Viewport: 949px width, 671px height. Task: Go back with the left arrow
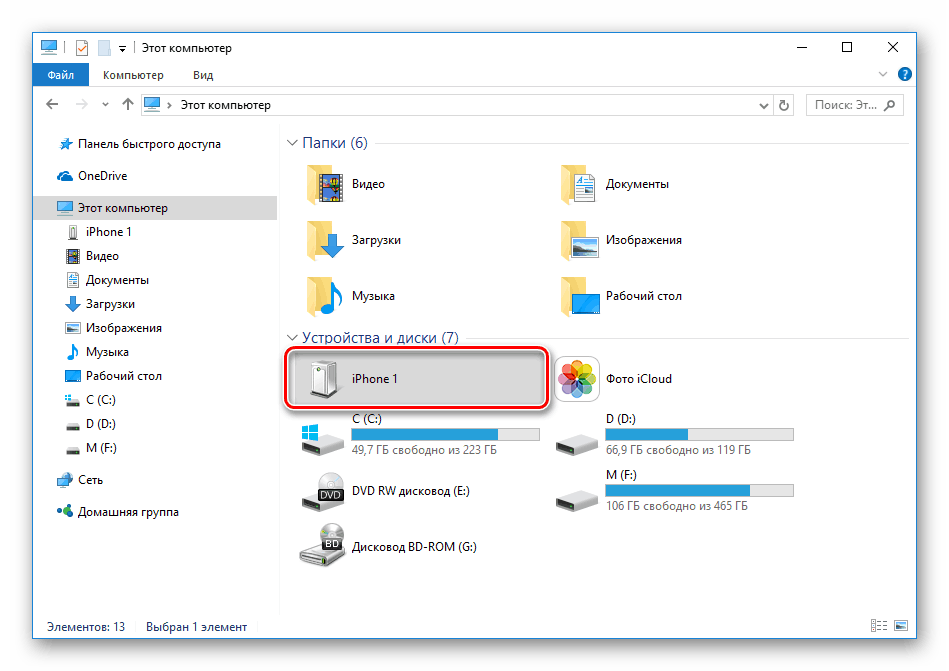53,105
